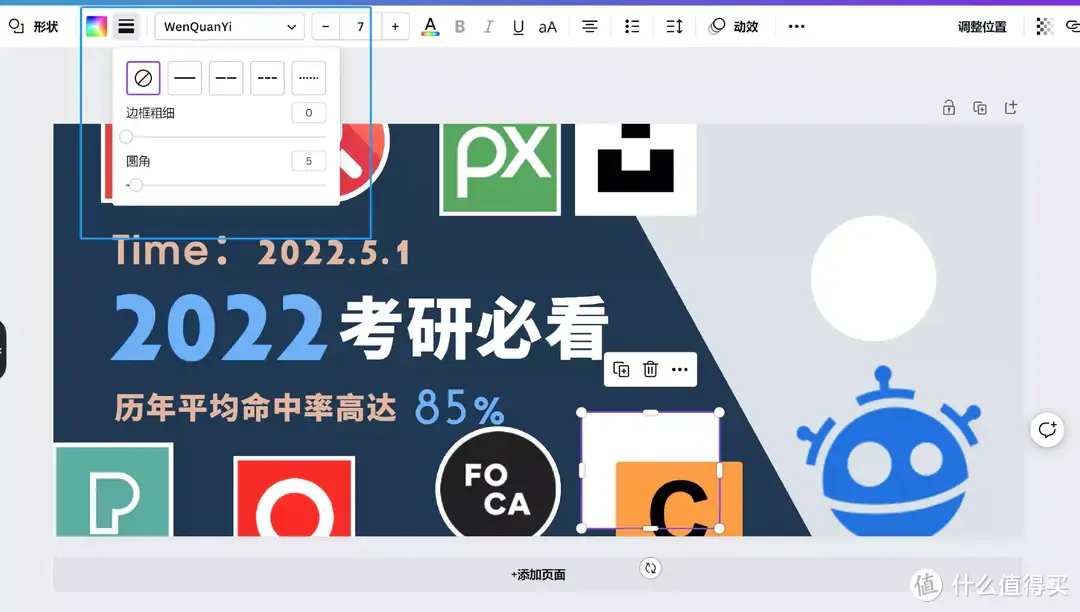Edit the font size value 7
1080x612 pixels.
360,27
